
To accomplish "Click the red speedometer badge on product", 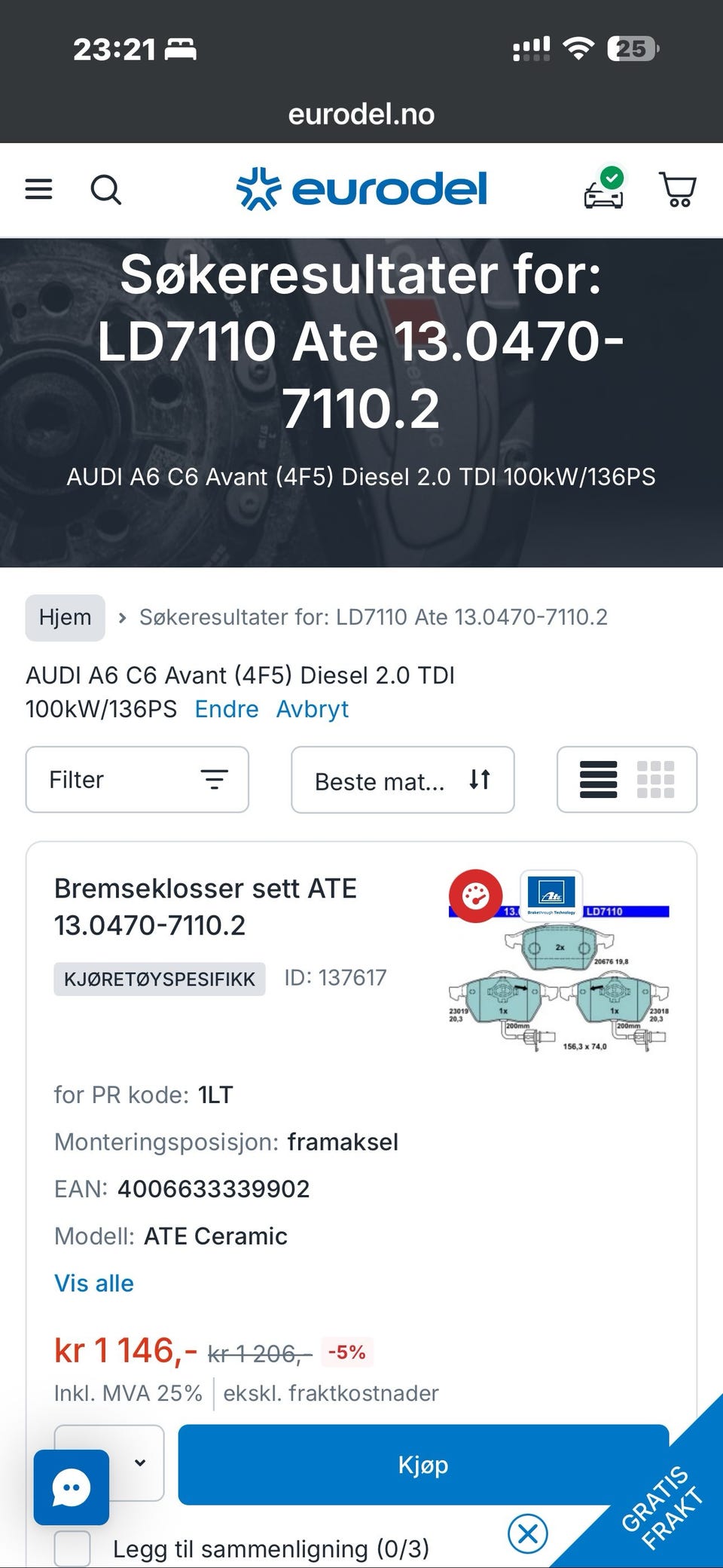I will click(x=475, y=896).
